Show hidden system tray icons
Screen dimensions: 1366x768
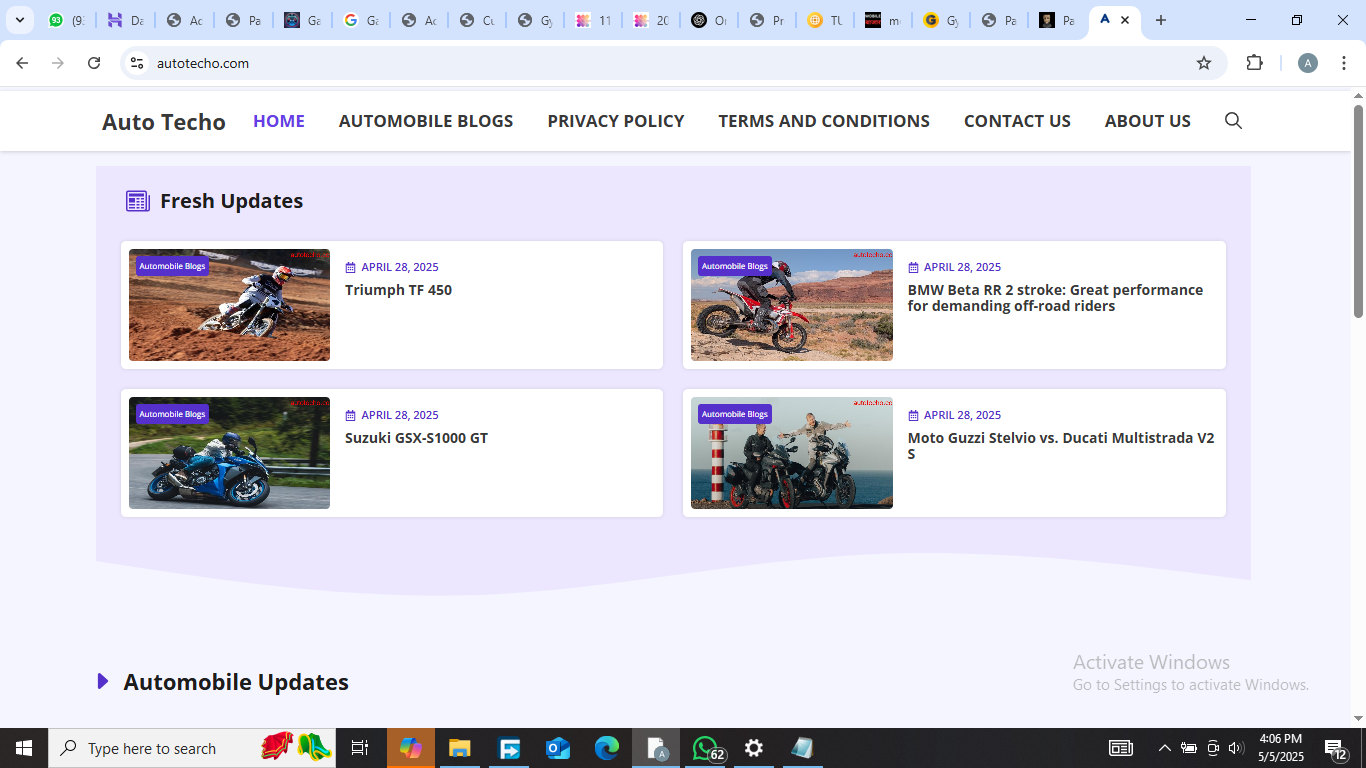tap(1164, 748)
